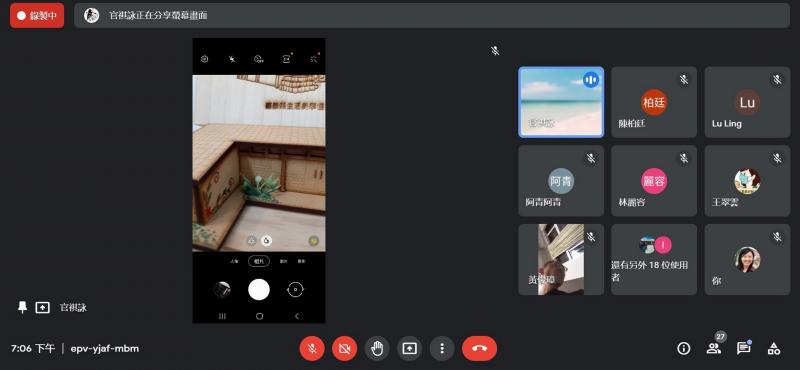Image resolution: width=800 pixels, height=370 pixels.
Task: Click the 7:06 下午 time label
Action: [x=33, y=349]
